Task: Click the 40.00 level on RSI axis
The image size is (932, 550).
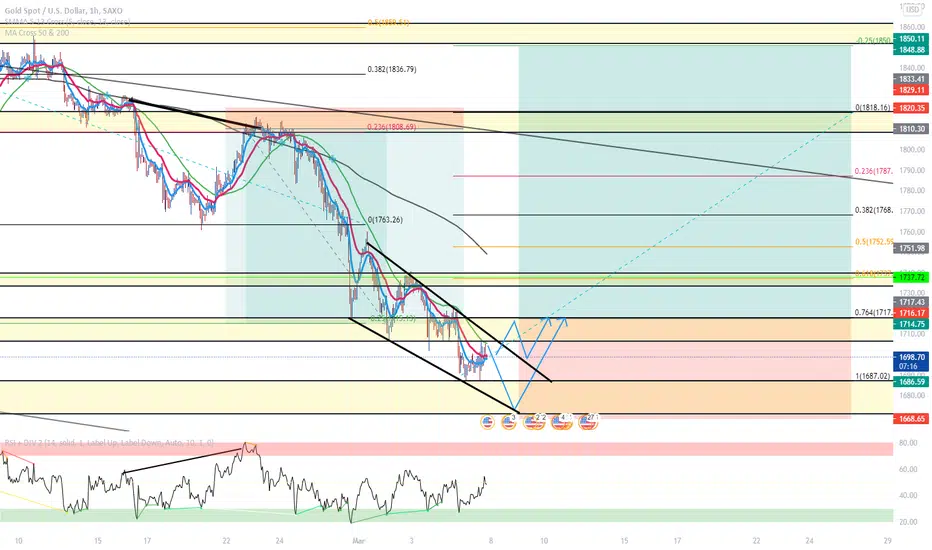Action: click(908, 495)
